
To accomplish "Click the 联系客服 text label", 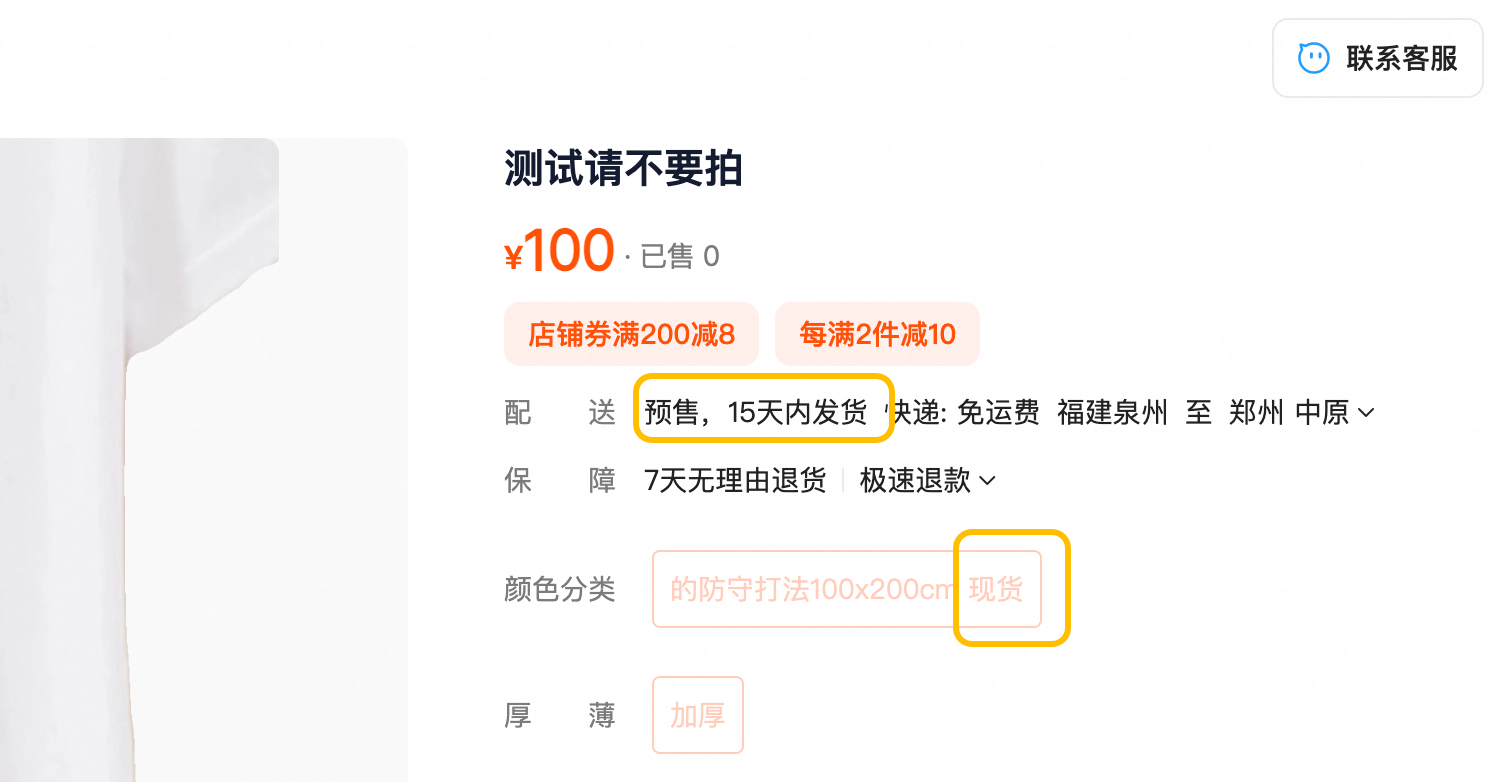I will tap(1401, 58).
